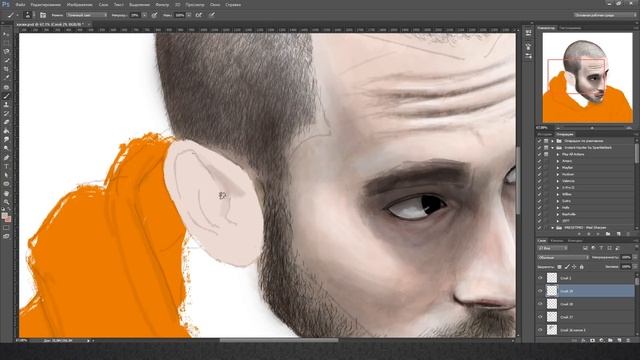Toggle the Brush panel from options bar
This screenshot has height=360, width=640.
tap(43, 15)
